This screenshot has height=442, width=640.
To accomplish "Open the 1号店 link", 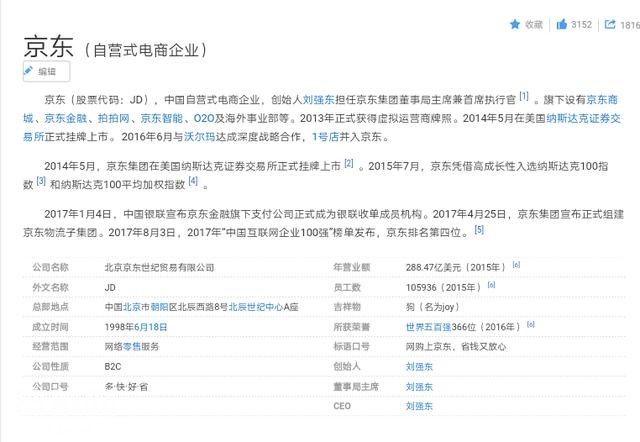I will click(326, 137).
